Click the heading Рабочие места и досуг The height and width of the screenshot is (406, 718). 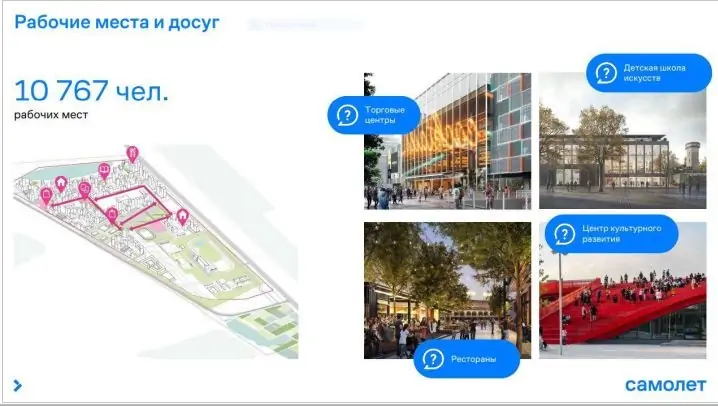pos(116,22)
